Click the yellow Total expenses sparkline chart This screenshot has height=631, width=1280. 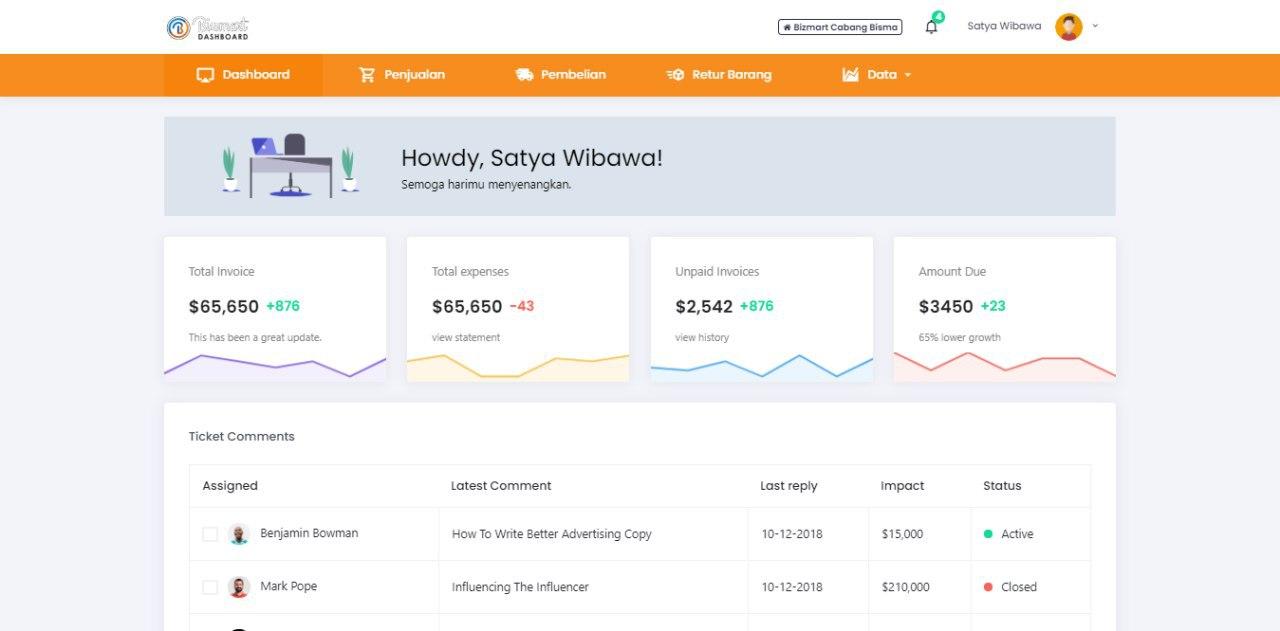[518, 367]
